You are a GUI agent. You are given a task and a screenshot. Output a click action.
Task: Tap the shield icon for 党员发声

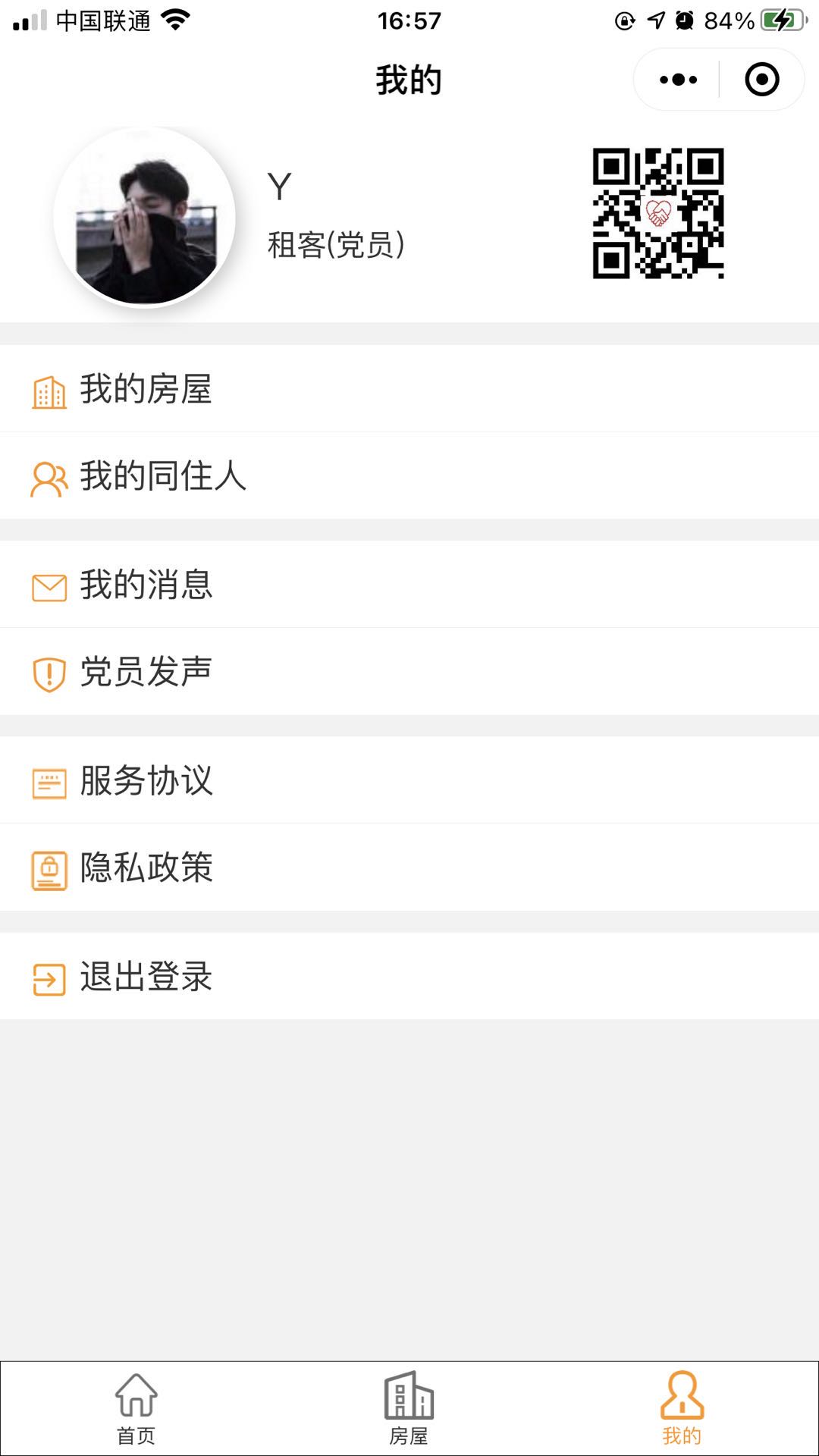pyautogui.click(x=49, y=675)
